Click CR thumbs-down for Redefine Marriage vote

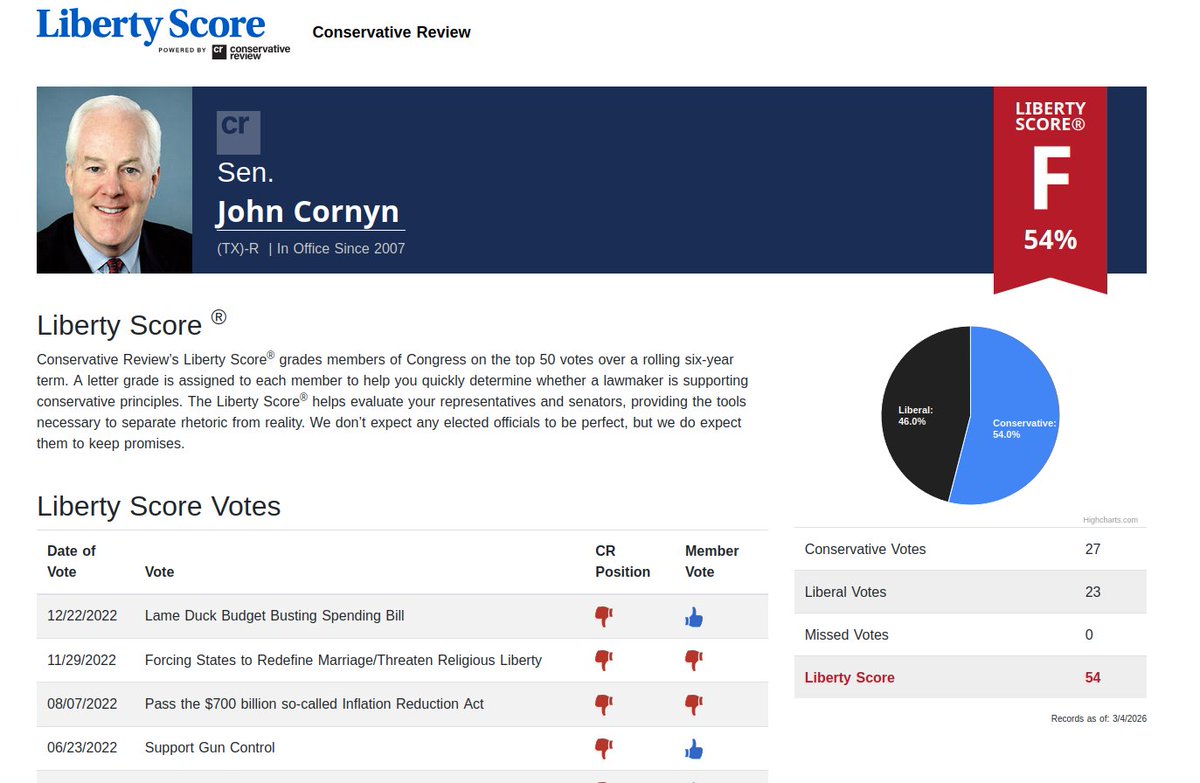603,660
